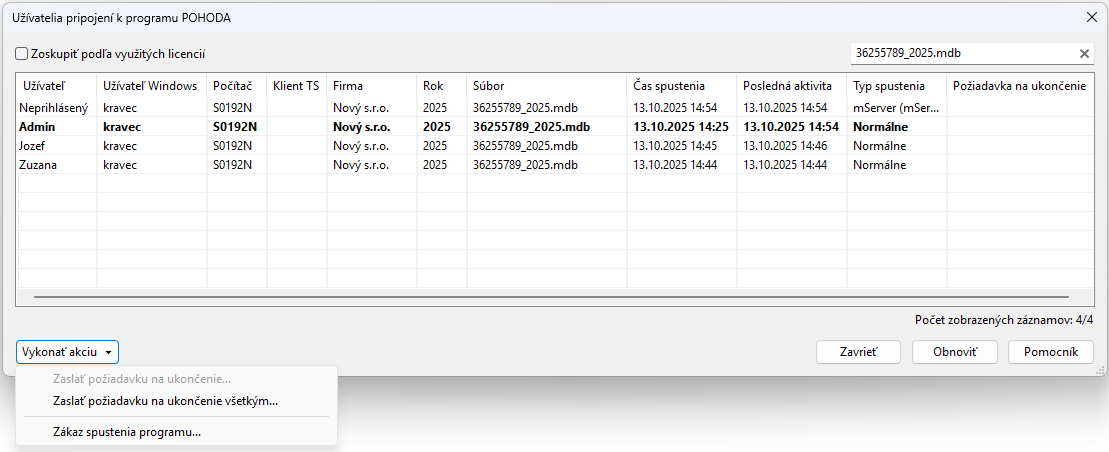Clear the search field with X icon

[x=1084, y=54]
